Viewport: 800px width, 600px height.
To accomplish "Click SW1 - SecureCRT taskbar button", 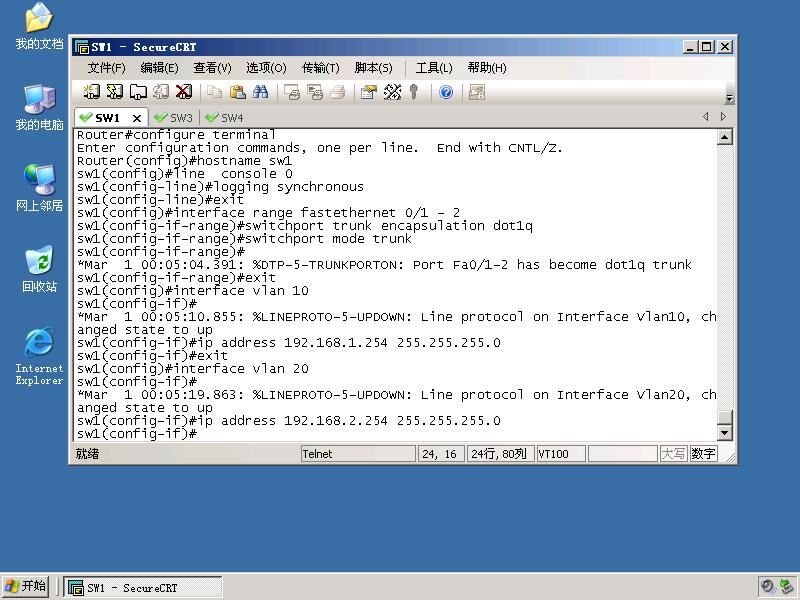I will point(143,588).
